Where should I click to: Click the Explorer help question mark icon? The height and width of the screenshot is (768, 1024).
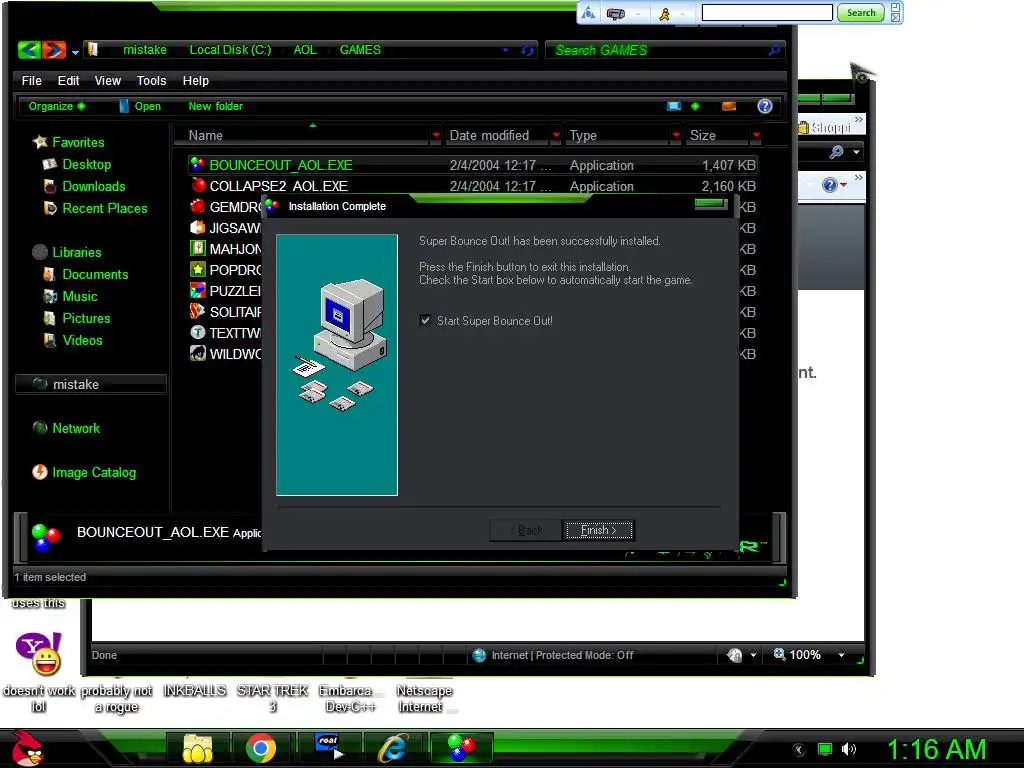[765, 106]
